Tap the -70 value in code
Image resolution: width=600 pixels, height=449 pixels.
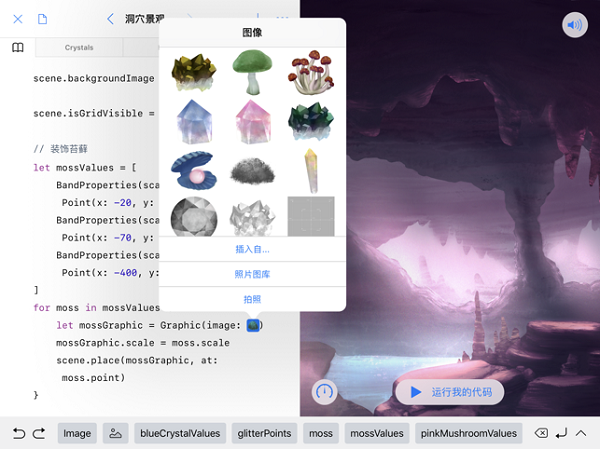(122, 238)
